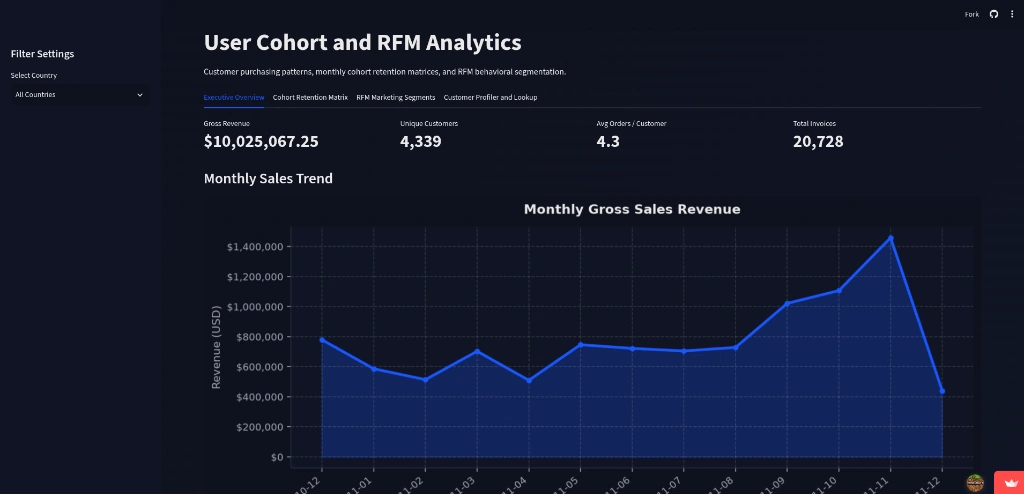Click the Total Invoices value 20,728

[x=818, y=142]
